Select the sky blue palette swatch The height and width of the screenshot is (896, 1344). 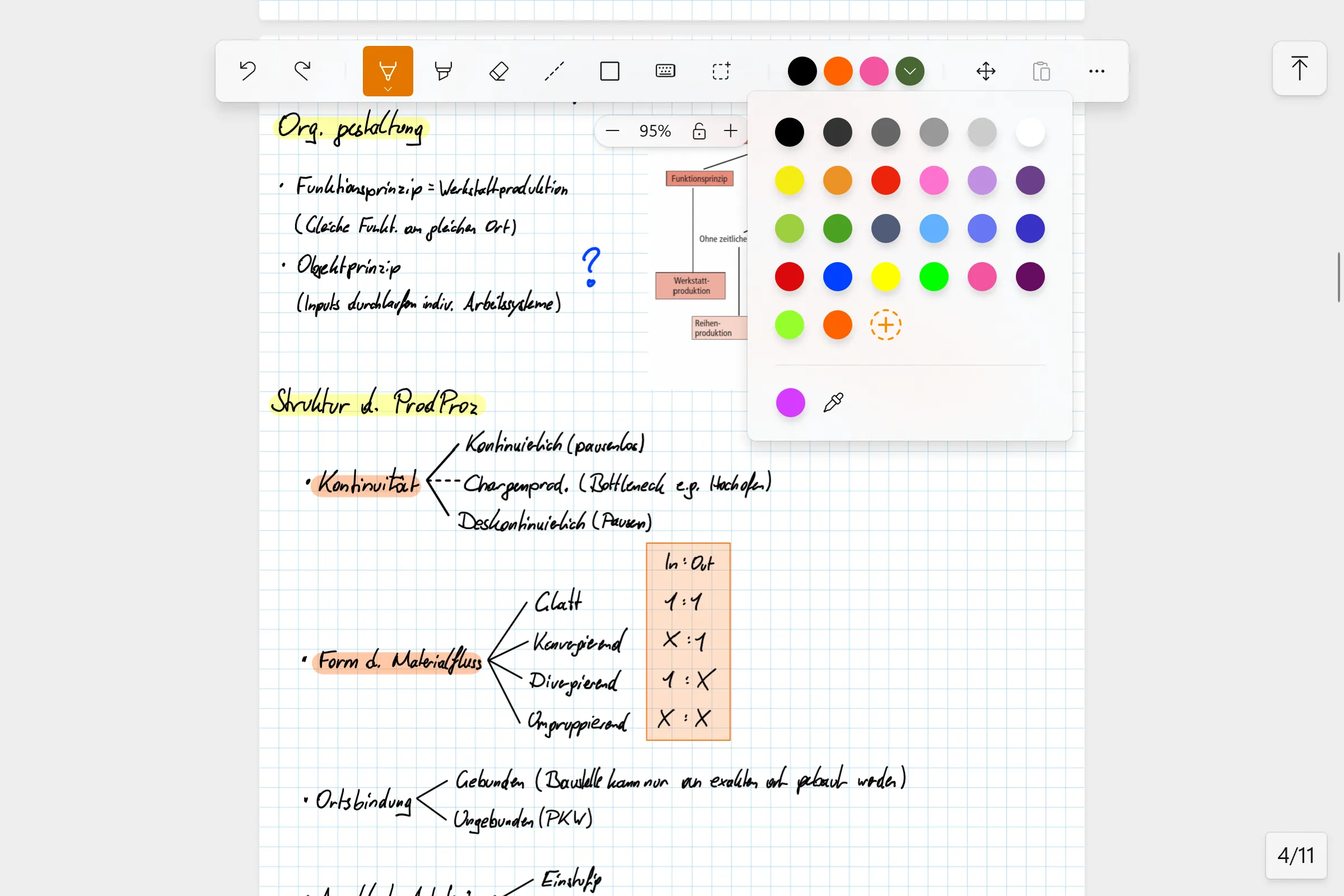[934, 228]
